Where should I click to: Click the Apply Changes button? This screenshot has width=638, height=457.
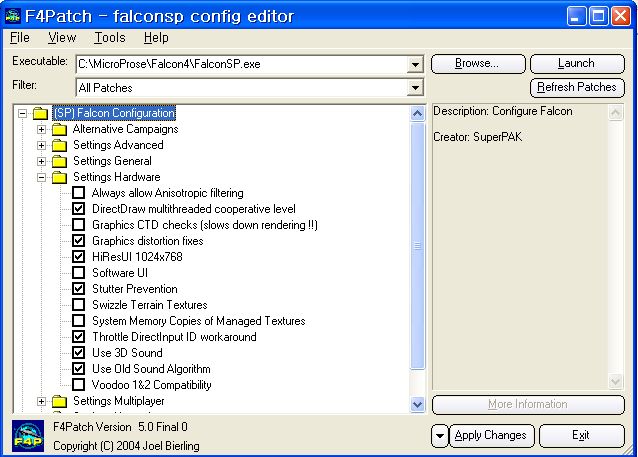489,436
